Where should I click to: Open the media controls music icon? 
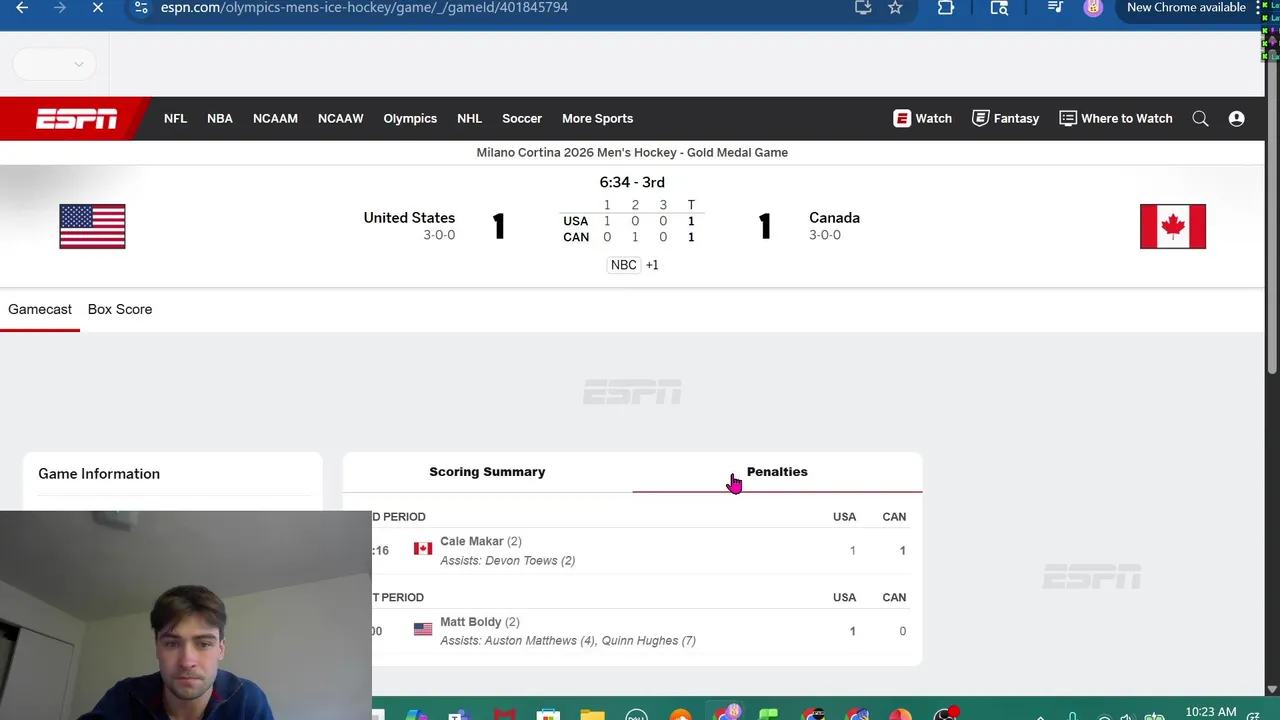[1055, 7]
